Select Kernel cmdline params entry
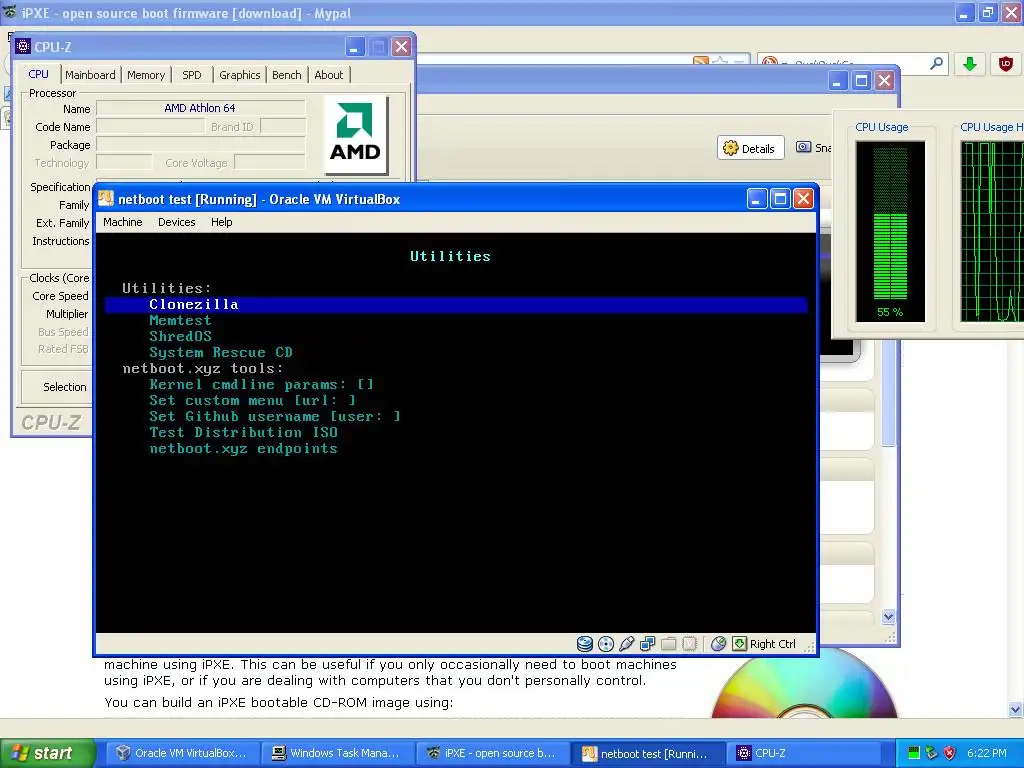This screenshot has height=768, width=1024. tap(261, 385)
